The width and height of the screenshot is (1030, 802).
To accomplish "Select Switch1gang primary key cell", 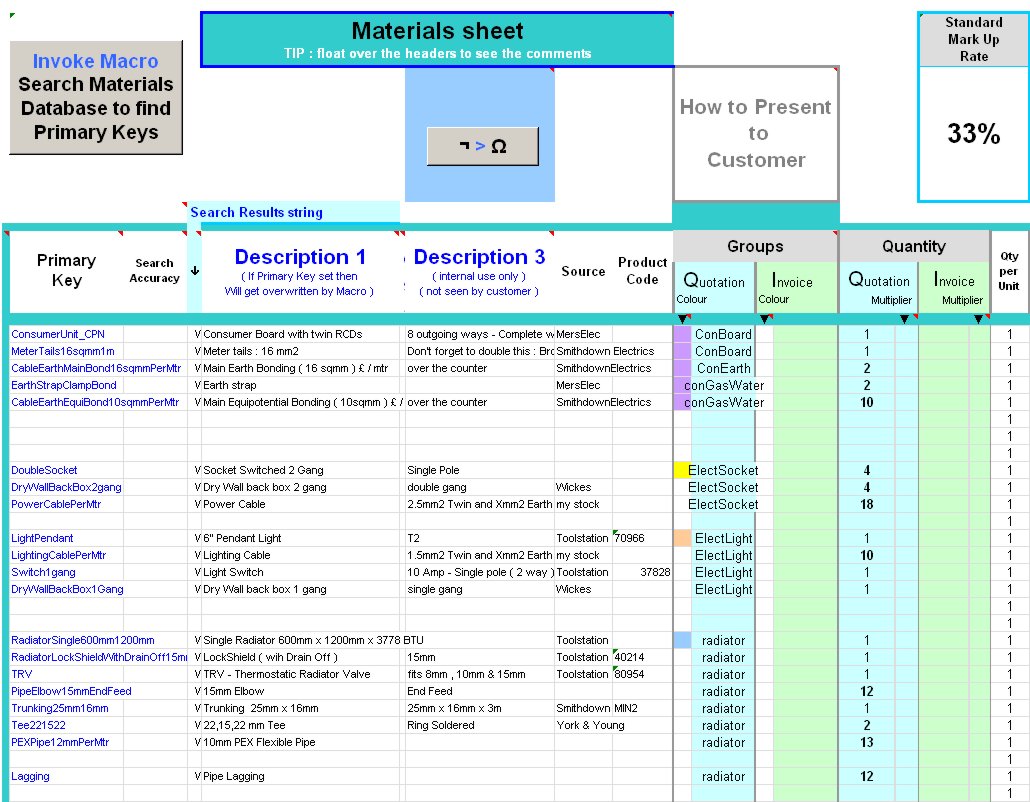I will click(x=66, y=572).
